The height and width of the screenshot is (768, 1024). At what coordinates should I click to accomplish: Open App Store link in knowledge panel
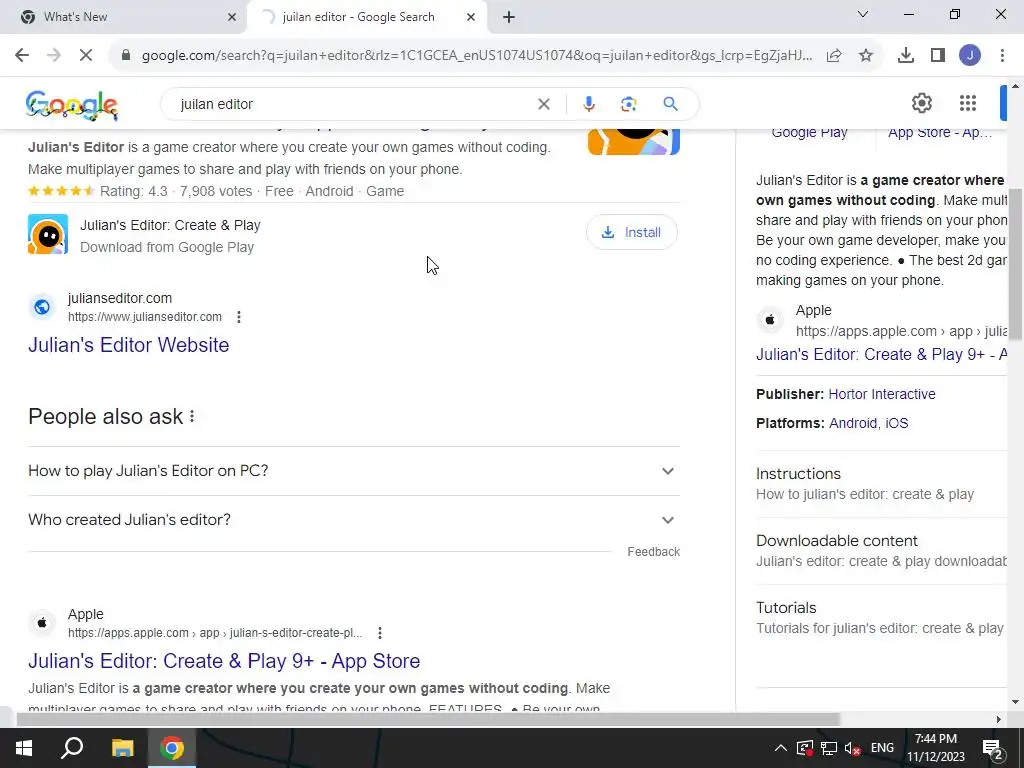(x=940, y=133)
